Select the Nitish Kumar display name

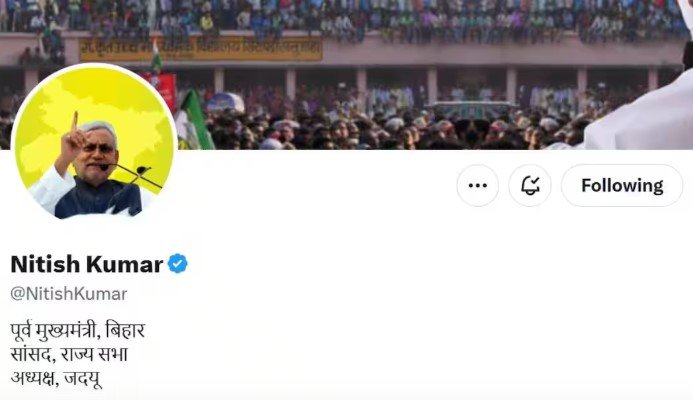[x=87, y=264]
